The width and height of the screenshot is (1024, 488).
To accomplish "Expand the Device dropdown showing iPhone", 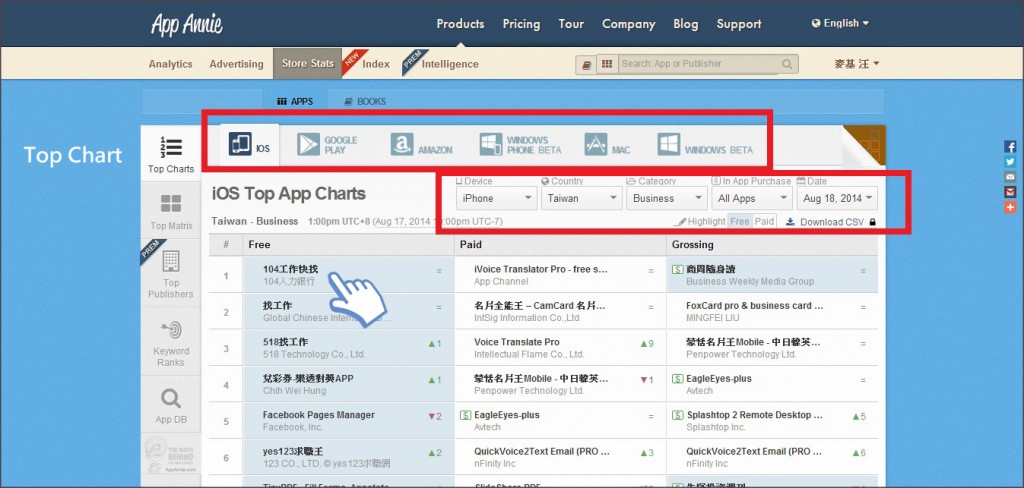I will pyautogui.click(x=494, y=198).
